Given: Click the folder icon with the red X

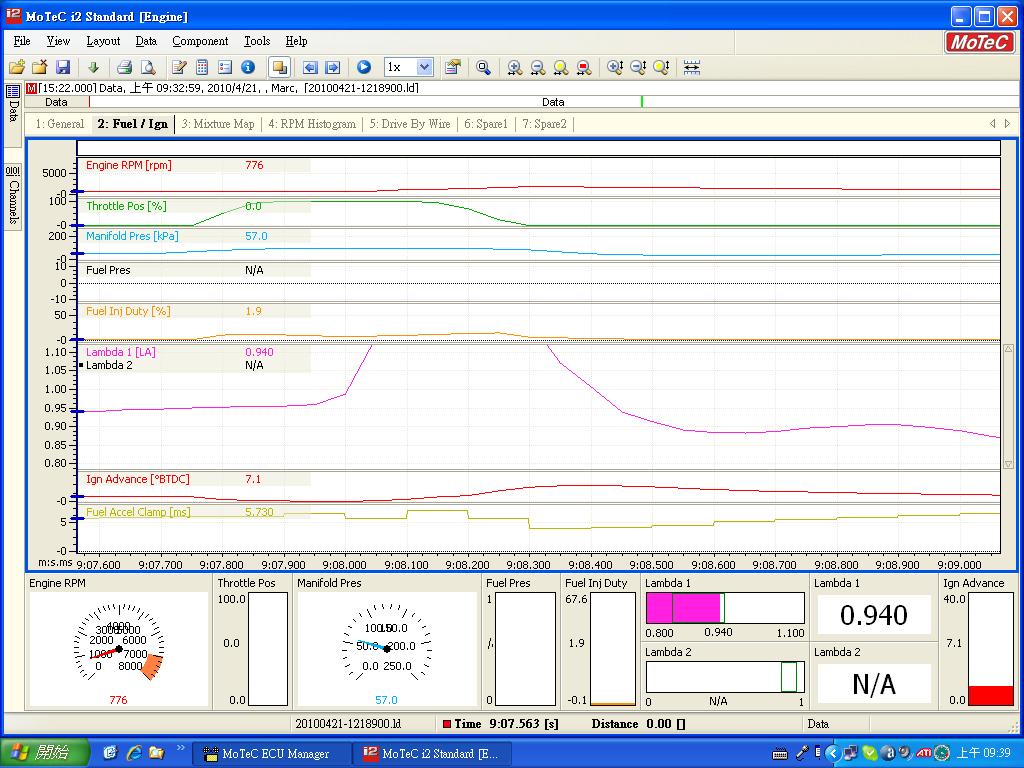Looking at the screenshot, I should [x=40, y=67].
